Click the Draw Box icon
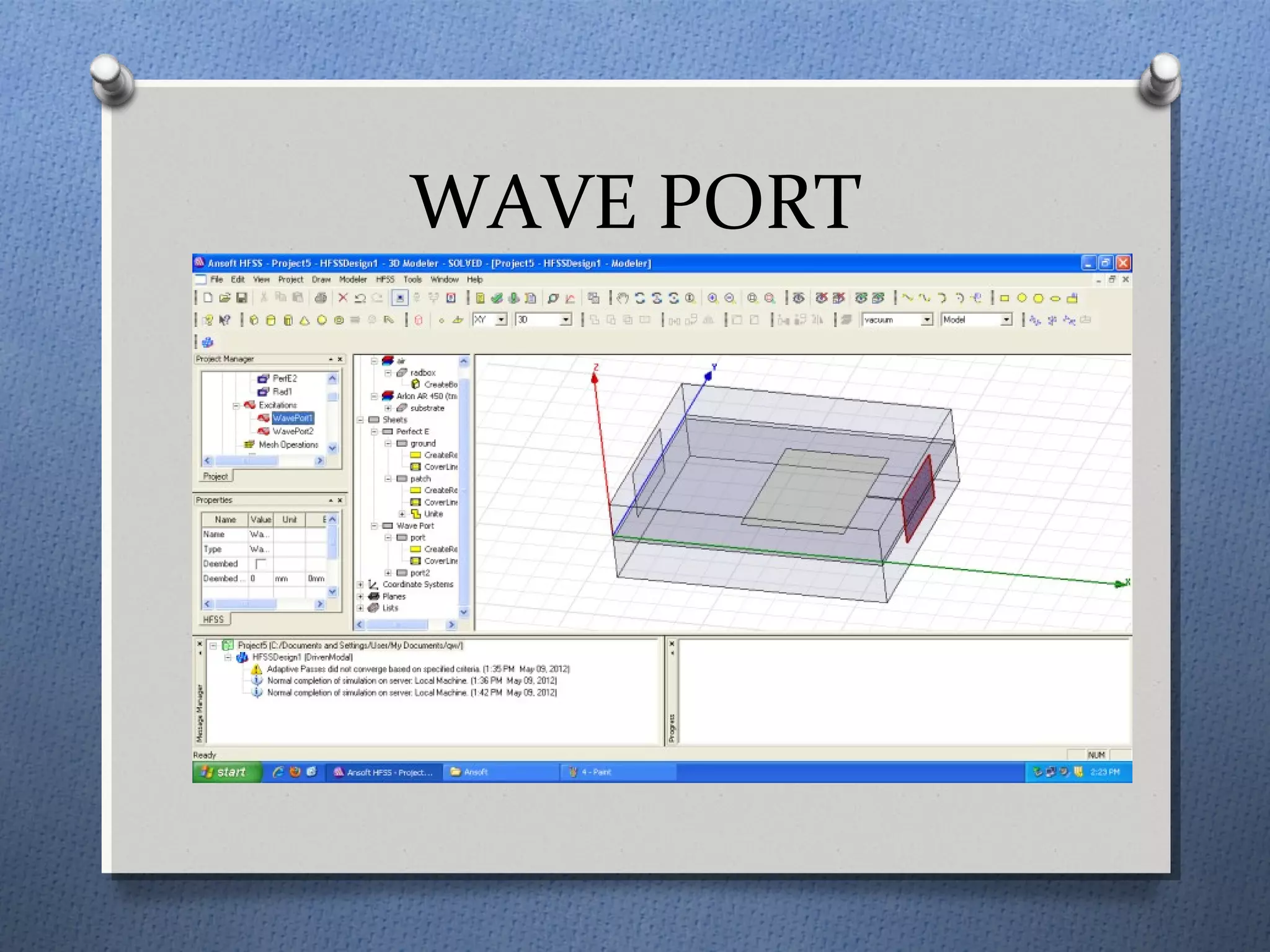1270x952 pixels. pos(254,320)
